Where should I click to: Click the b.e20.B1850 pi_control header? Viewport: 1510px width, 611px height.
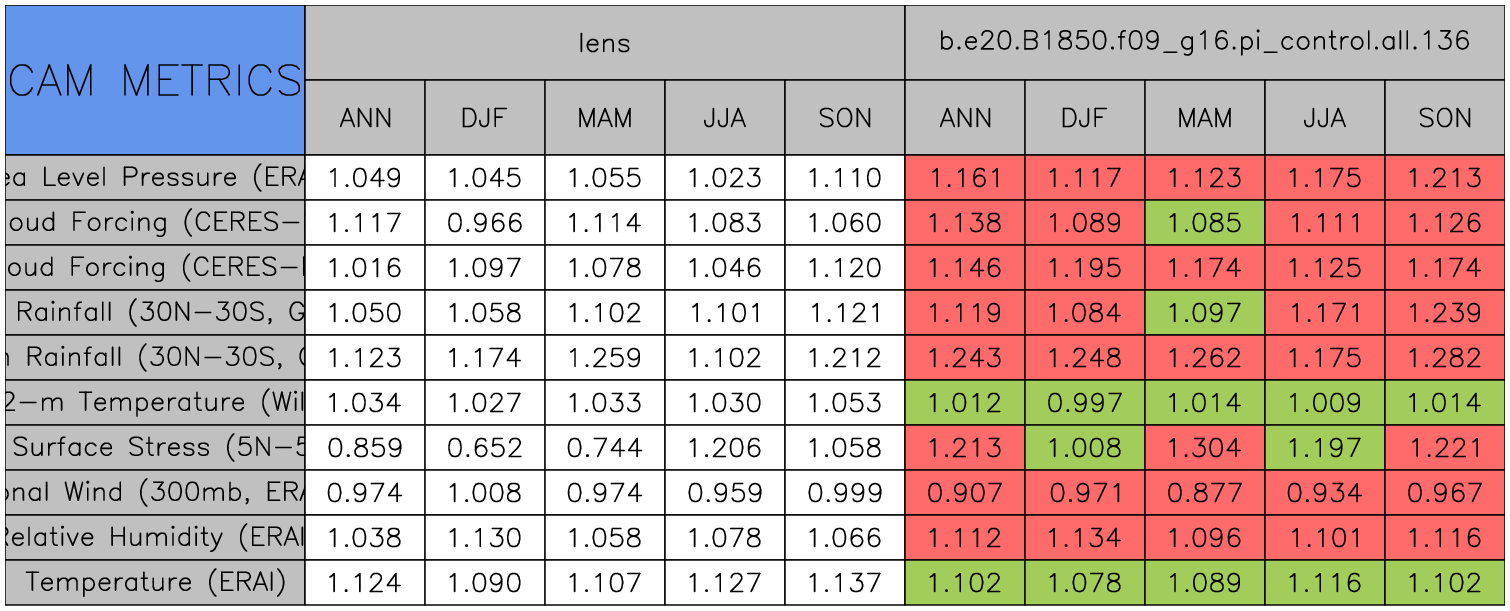point(1204,42)
